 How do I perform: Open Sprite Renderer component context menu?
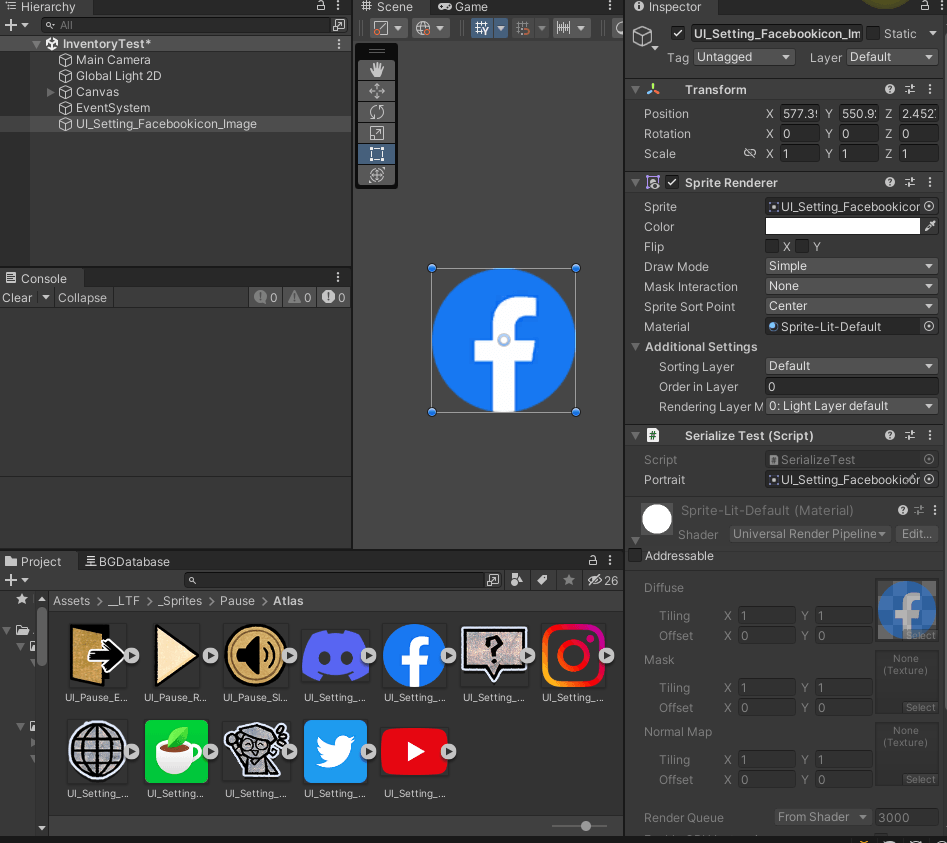(930, 182)
